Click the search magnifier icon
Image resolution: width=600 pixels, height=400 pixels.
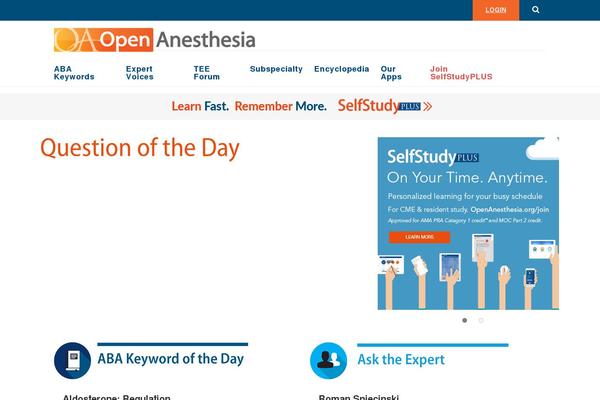(x=536, y=10)
